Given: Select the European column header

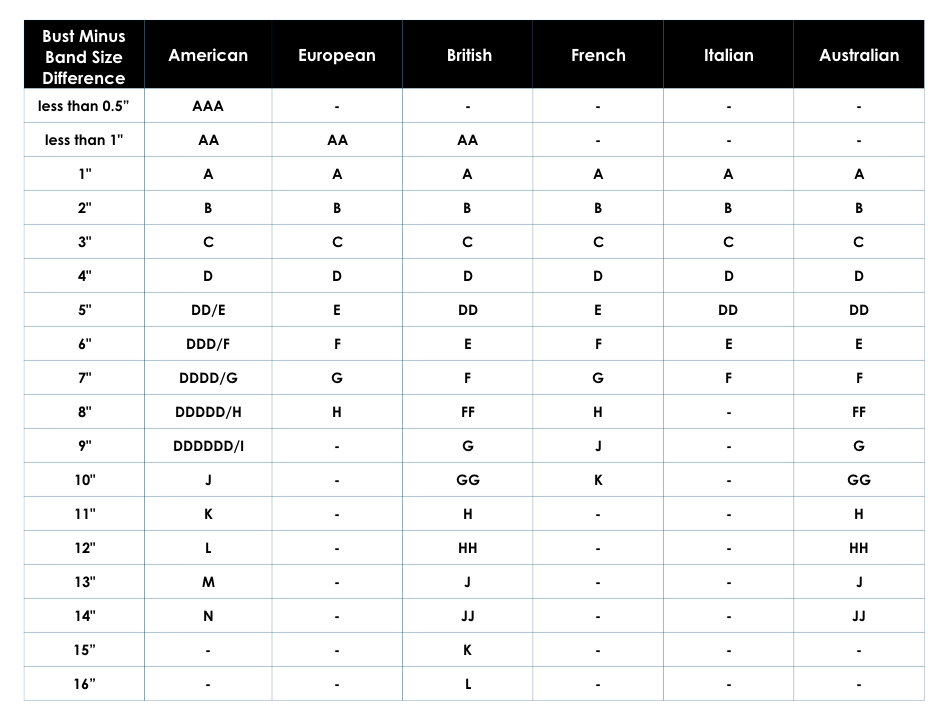Looking at the screenshot, I should [336, 55].
